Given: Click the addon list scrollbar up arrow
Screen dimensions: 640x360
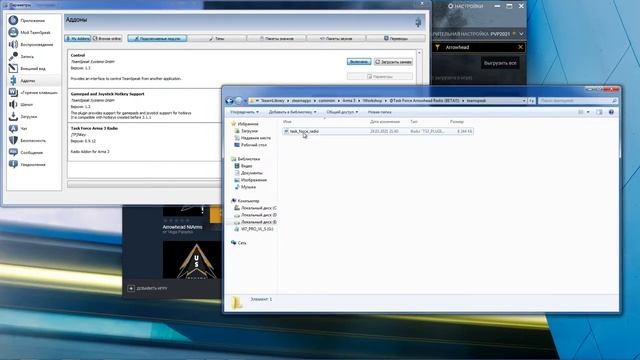Looking at the screenshot, I should [x=419, y=53].
